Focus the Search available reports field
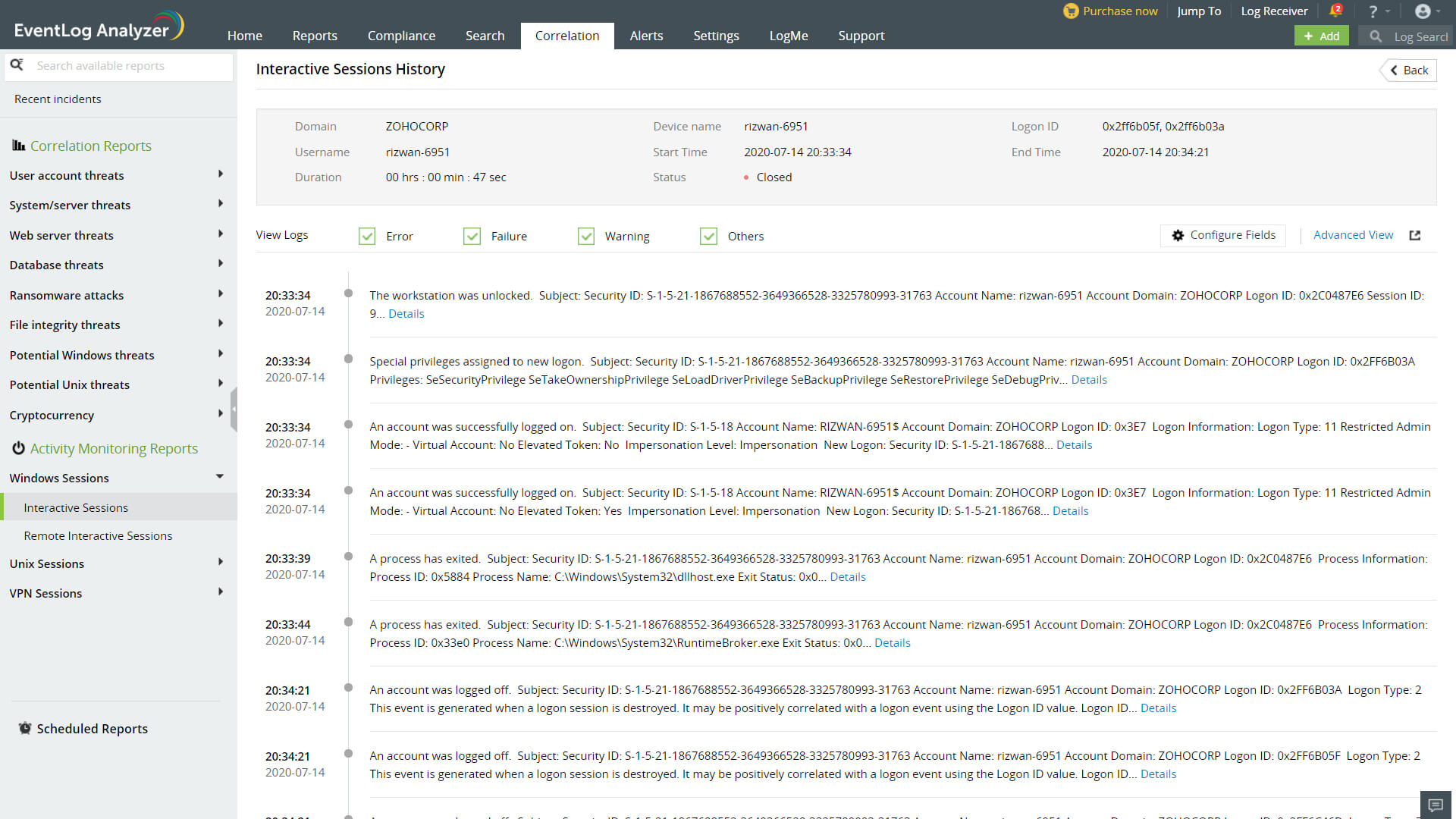Viewport: 1456px width, 819px height. tap(129, 66)
